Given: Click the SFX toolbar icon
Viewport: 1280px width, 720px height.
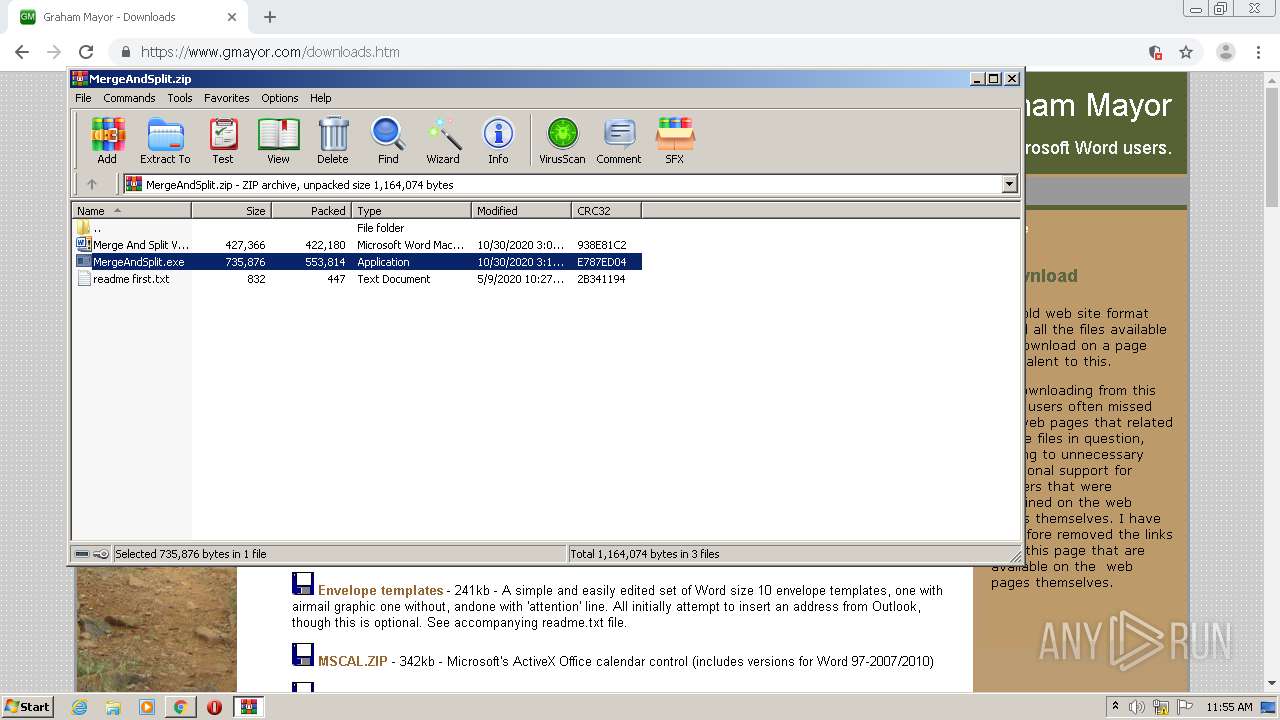Looking at the screenshot, I should click(675, 140).
